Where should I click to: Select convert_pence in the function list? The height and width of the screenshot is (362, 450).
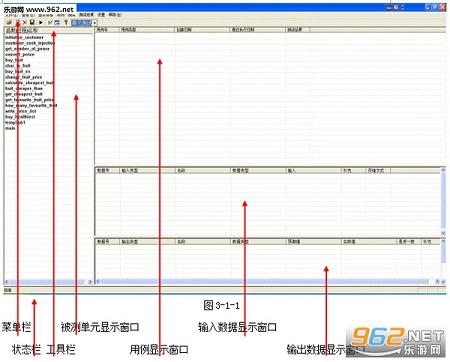pyautogui.click(x=20, y=54)
